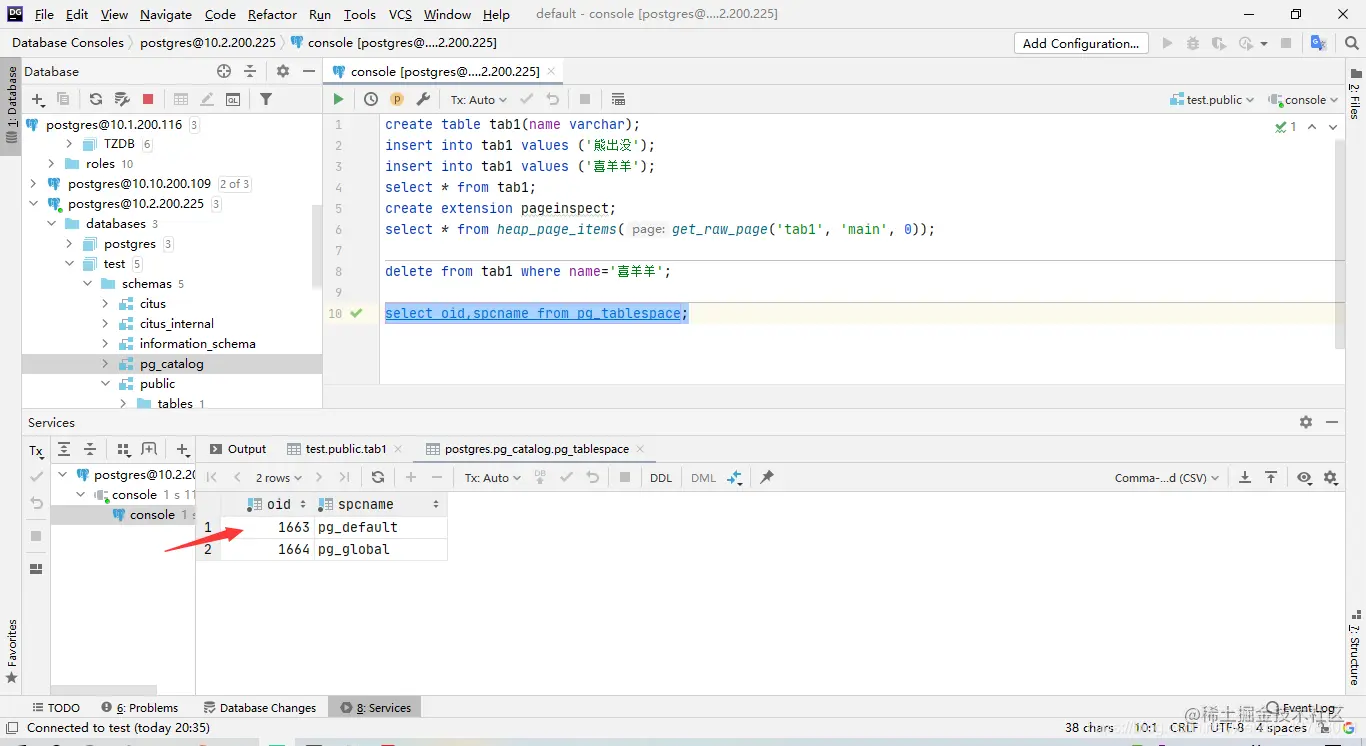Screen dimensions: 1366x746
Task: Pin the result tab with the pin icon
Action: [767, 477]
